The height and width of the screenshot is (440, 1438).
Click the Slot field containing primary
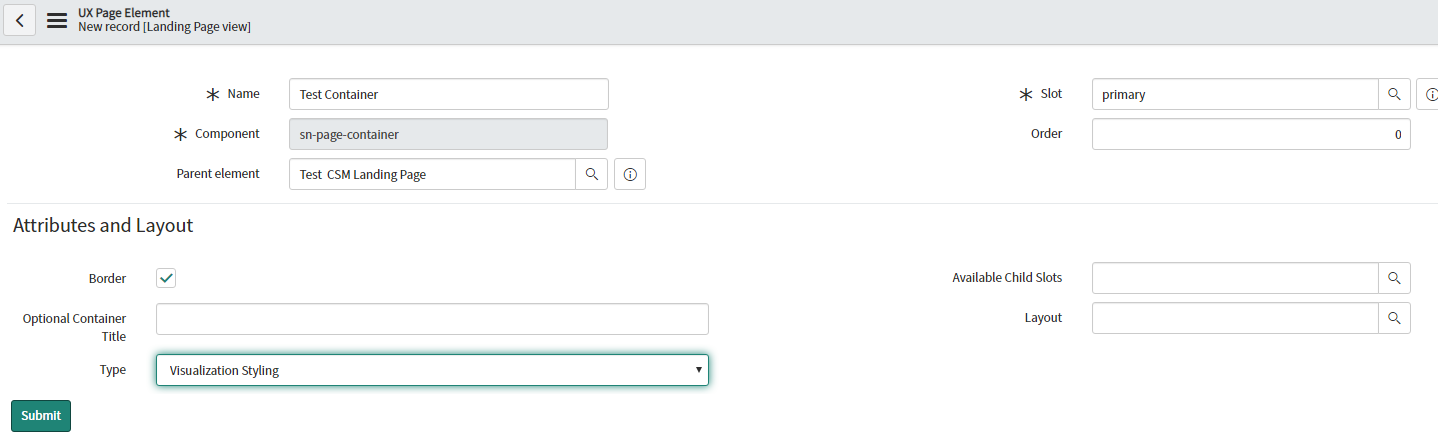coord(1235,94)
